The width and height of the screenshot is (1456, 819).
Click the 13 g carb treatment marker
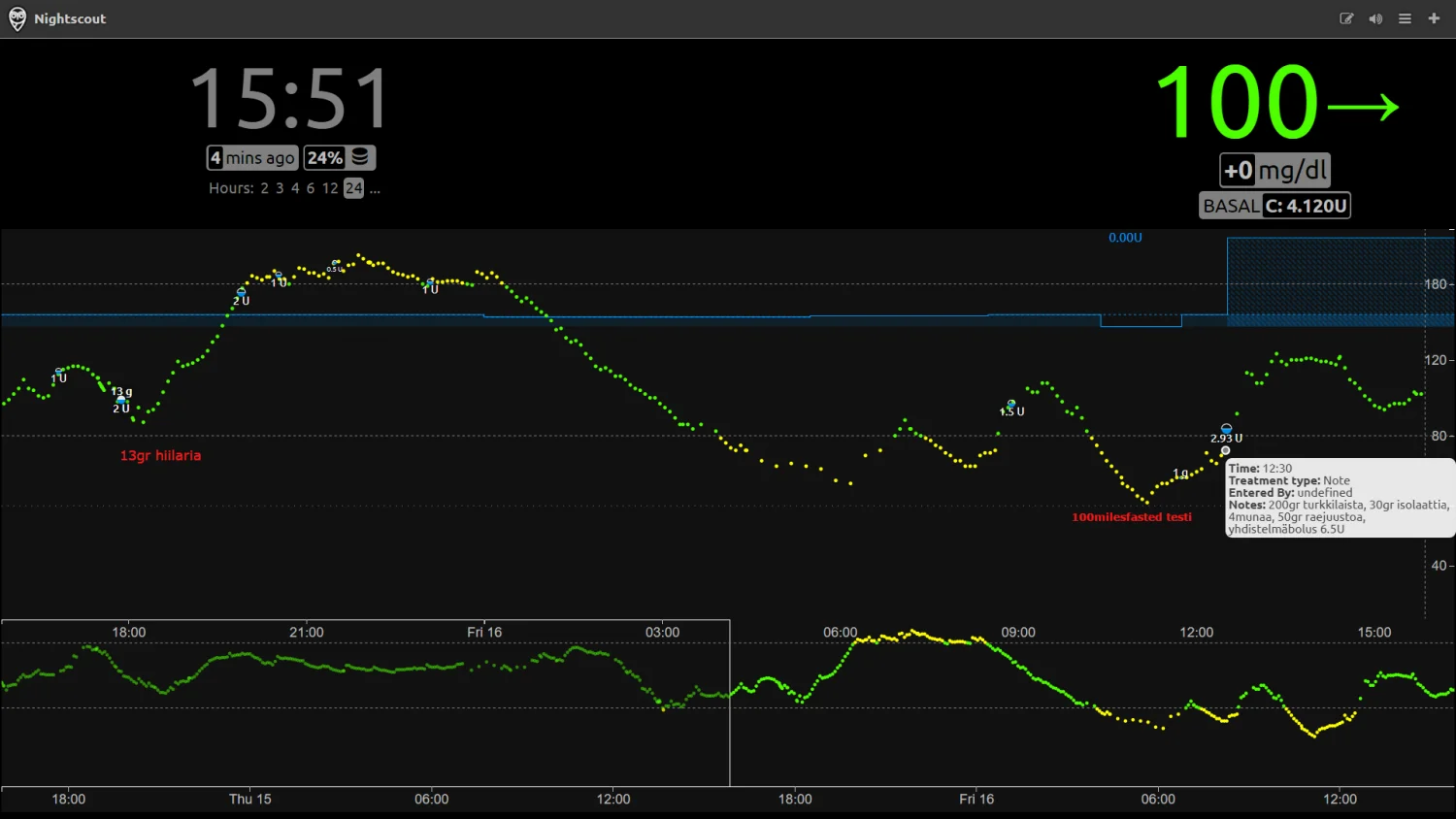pyautogui.click(x=121, y=399)
